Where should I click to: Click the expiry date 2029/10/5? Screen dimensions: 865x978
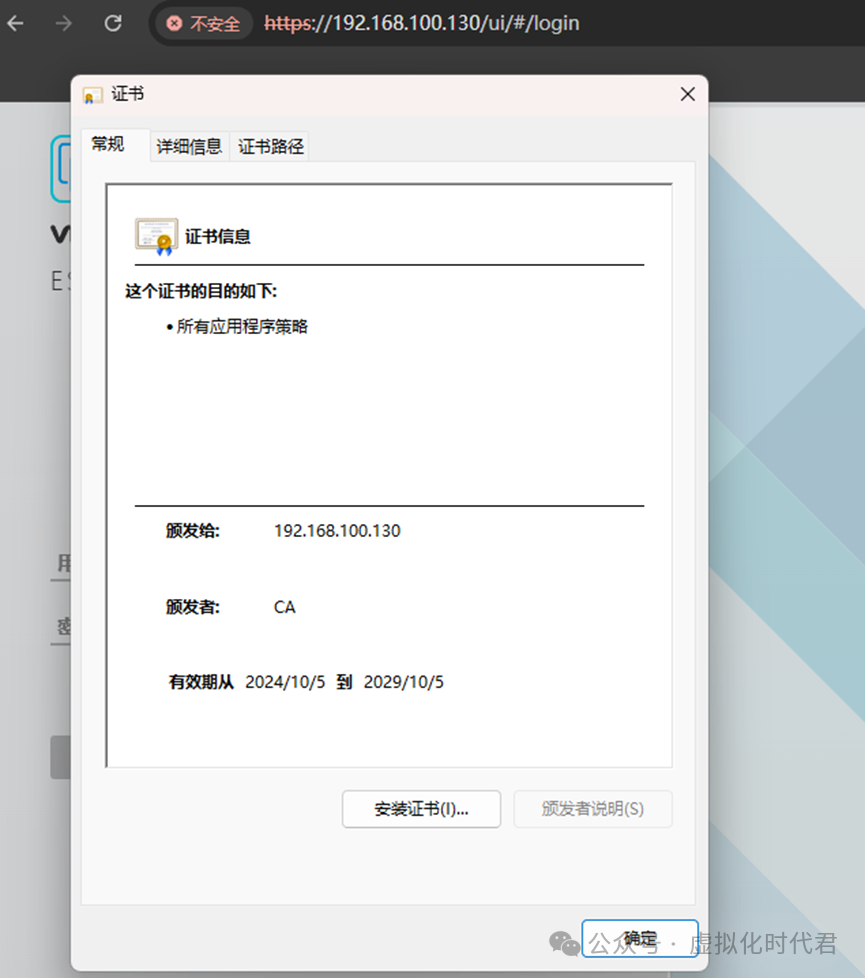(404, 682)
